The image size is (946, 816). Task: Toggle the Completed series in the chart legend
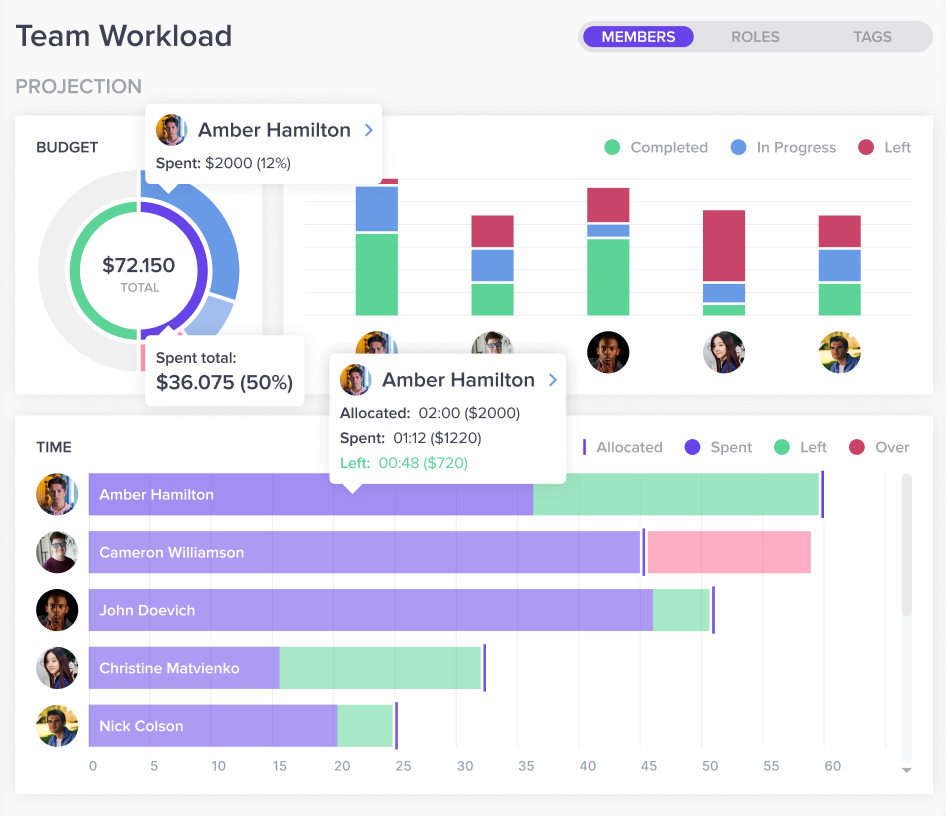[656, 147]
